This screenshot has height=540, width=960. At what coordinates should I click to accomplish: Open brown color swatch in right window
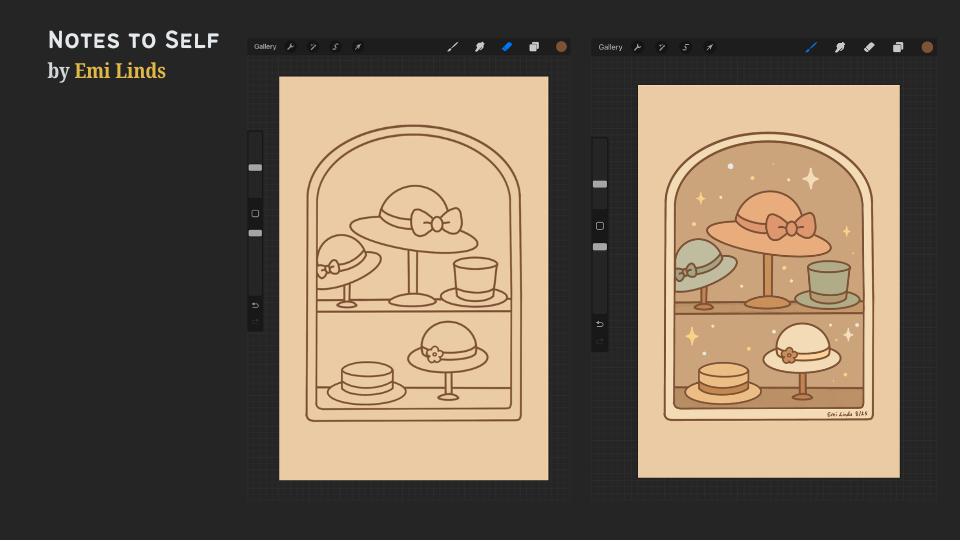tap(927, 47)
